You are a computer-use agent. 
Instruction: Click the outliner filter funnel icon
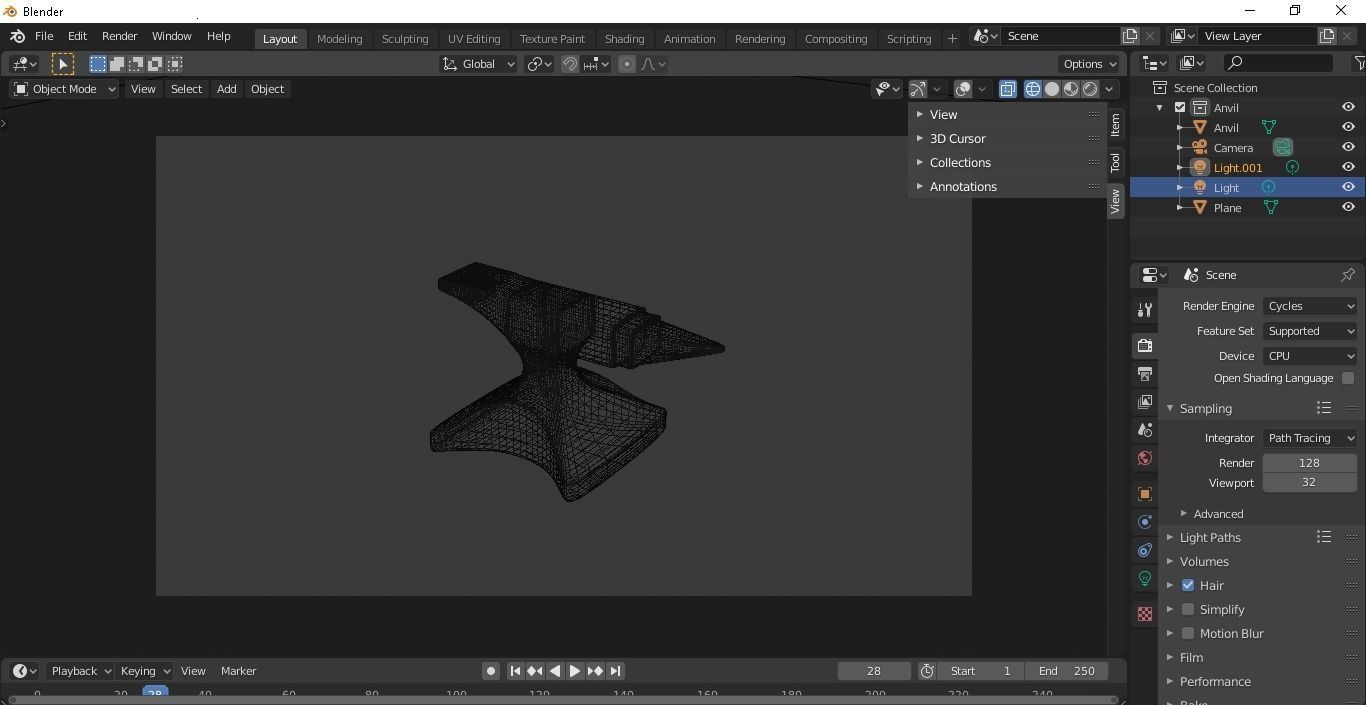tap(1359, 63)
